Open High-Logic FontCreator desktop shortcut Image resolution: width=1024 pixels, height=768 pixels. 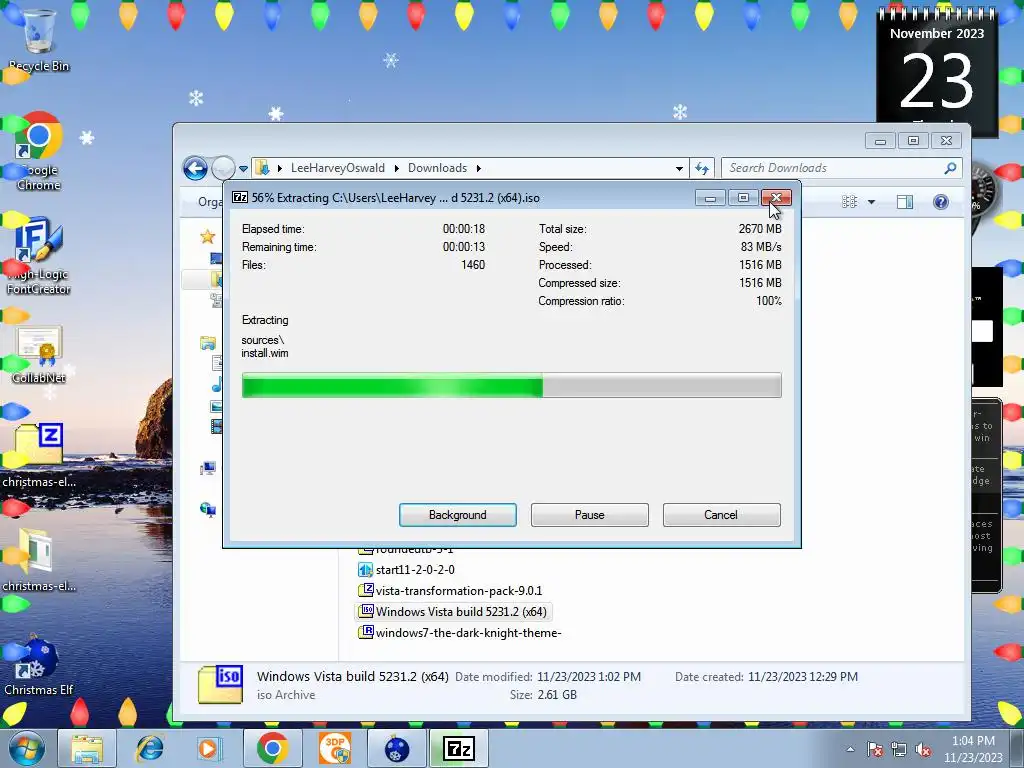(x=39, y=256)
